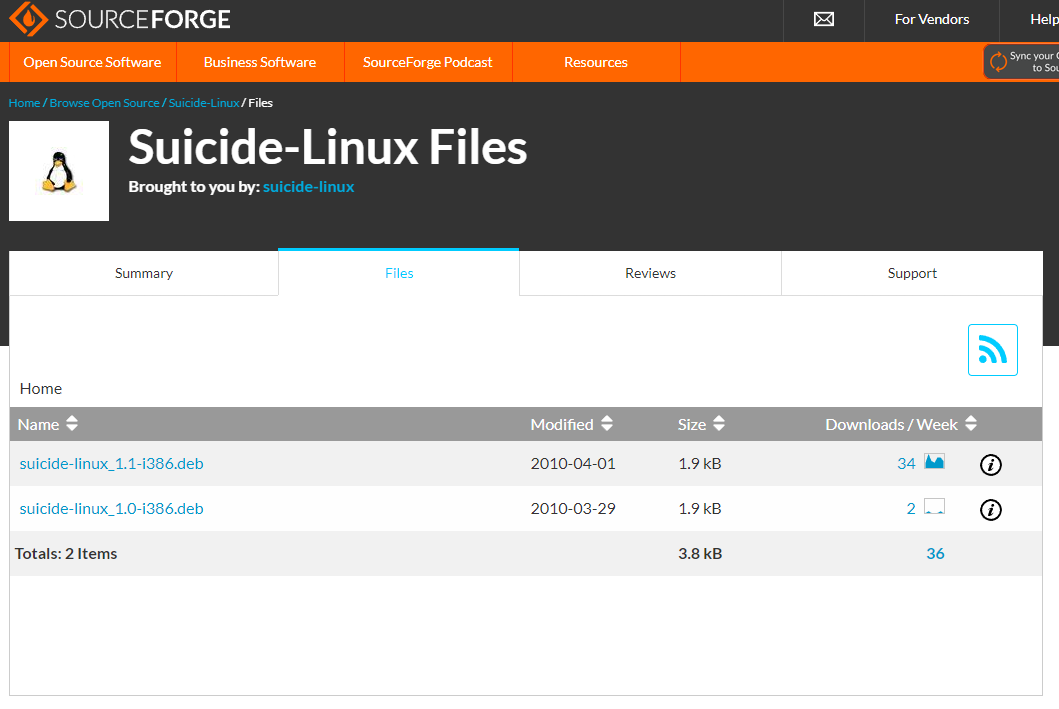The image size is (1059, 709).
Task: Click the Home folder path label
Action: [x=41, y=389]
